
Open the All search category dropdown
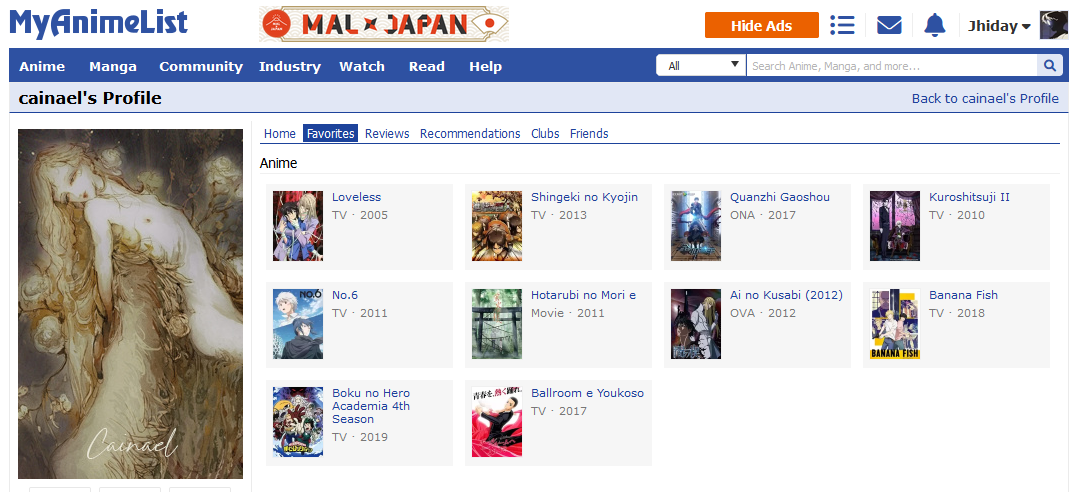point(701,66)
